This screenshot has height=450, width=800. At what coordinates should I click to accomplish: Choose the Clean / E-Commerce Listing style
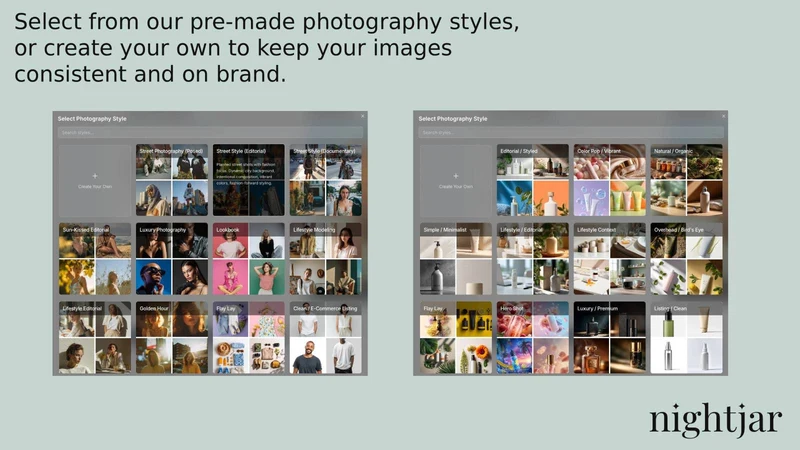click(x=326, y=338)
